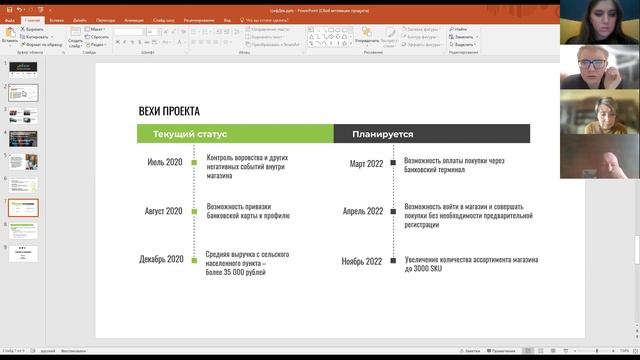This screenshot has height=360, width=640.
Task: Switch to normal view in status bar
Action: tap(528, 351)
